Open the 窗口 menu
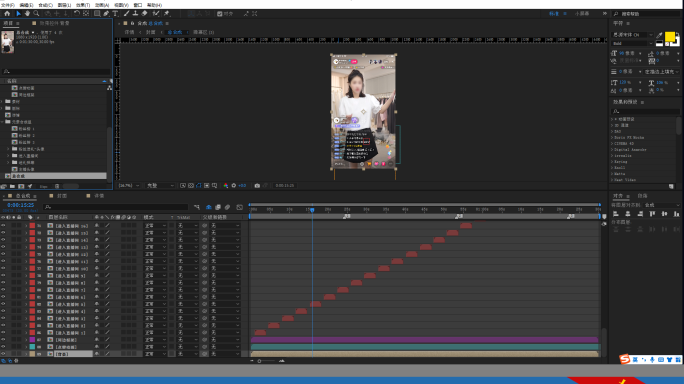Screen dimensions: 684x384 (x=138, y=5)
